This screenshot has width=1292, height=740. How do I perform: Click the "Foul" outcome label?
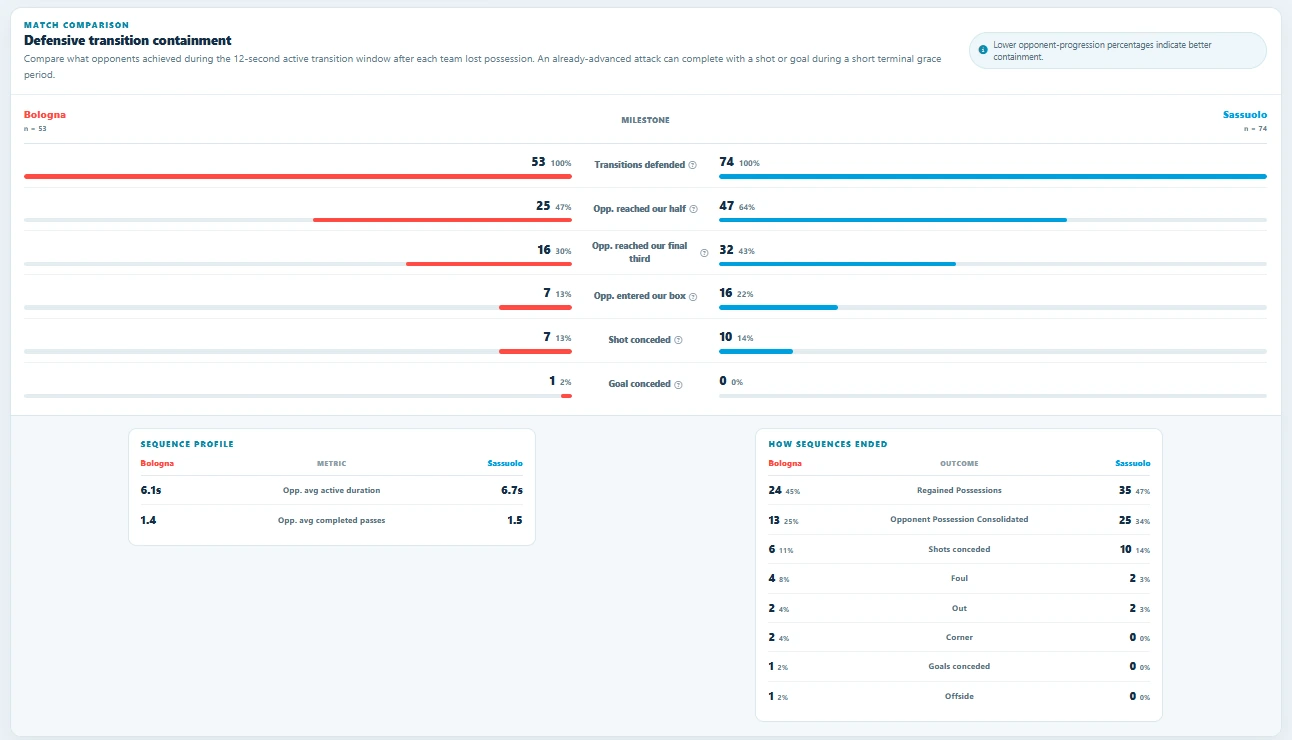(x=959, y=579)
